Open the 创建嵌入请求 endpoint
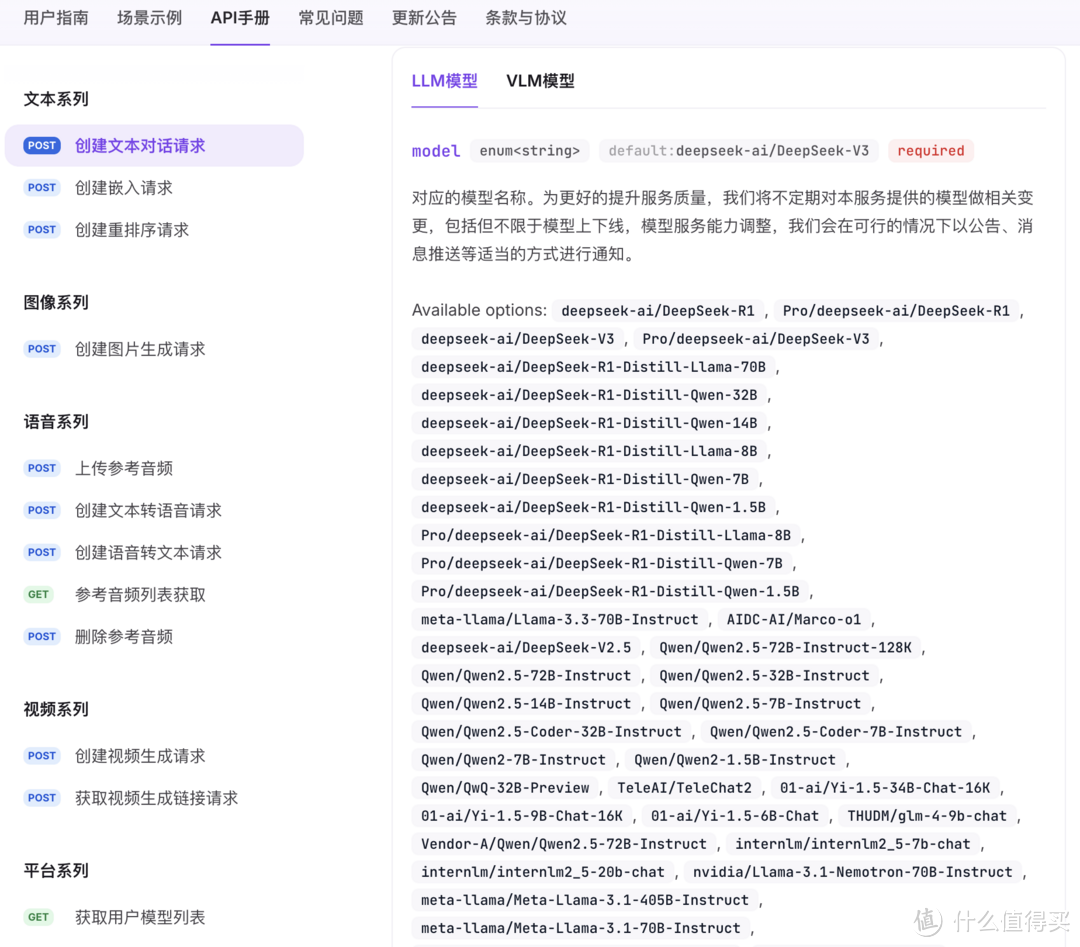The width and height of the screenshot is (1080, 947). pyautogui.click(x=124, y=187)
